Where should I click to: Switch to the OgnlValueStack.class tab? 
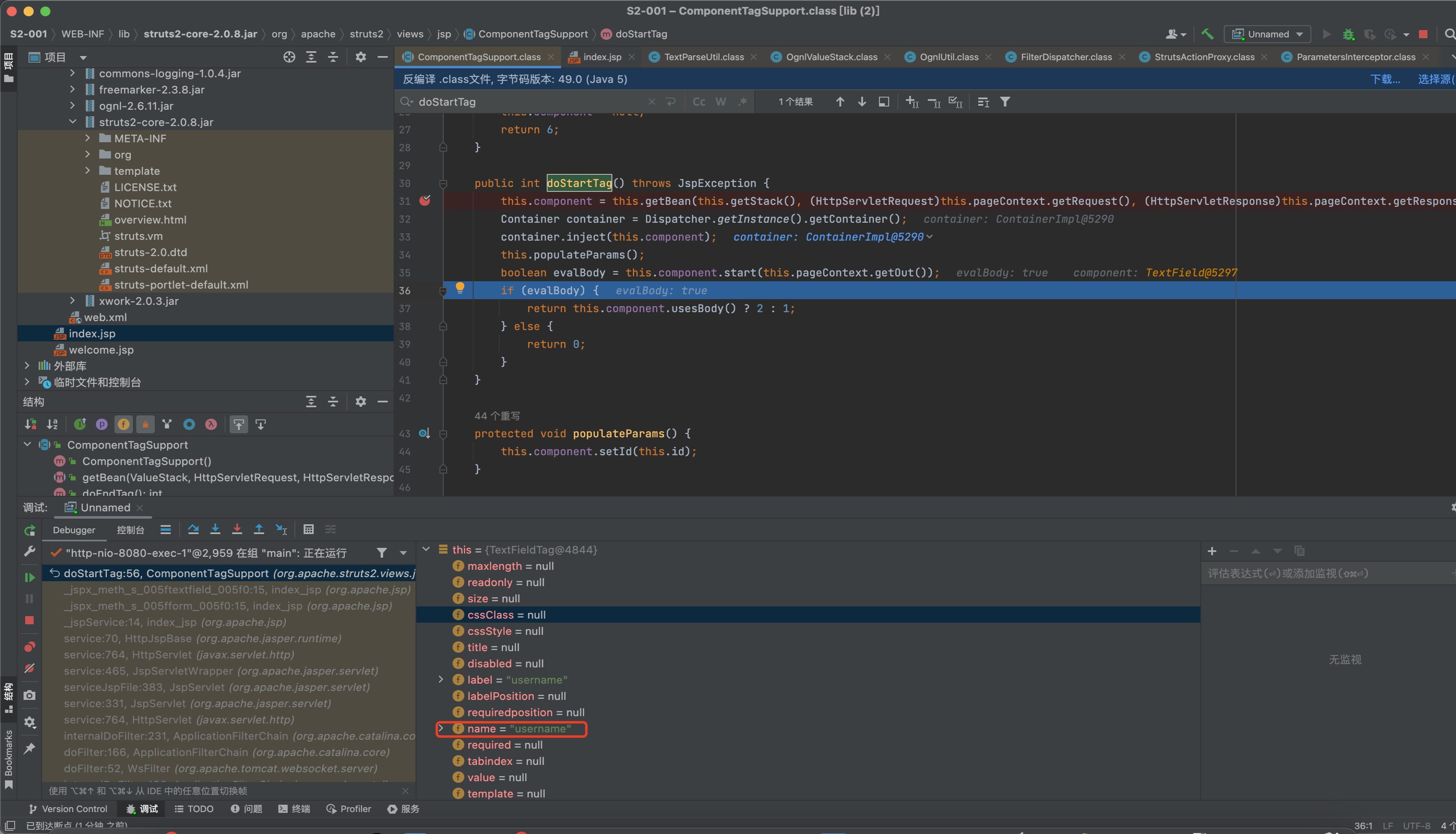tap(831, 57)
